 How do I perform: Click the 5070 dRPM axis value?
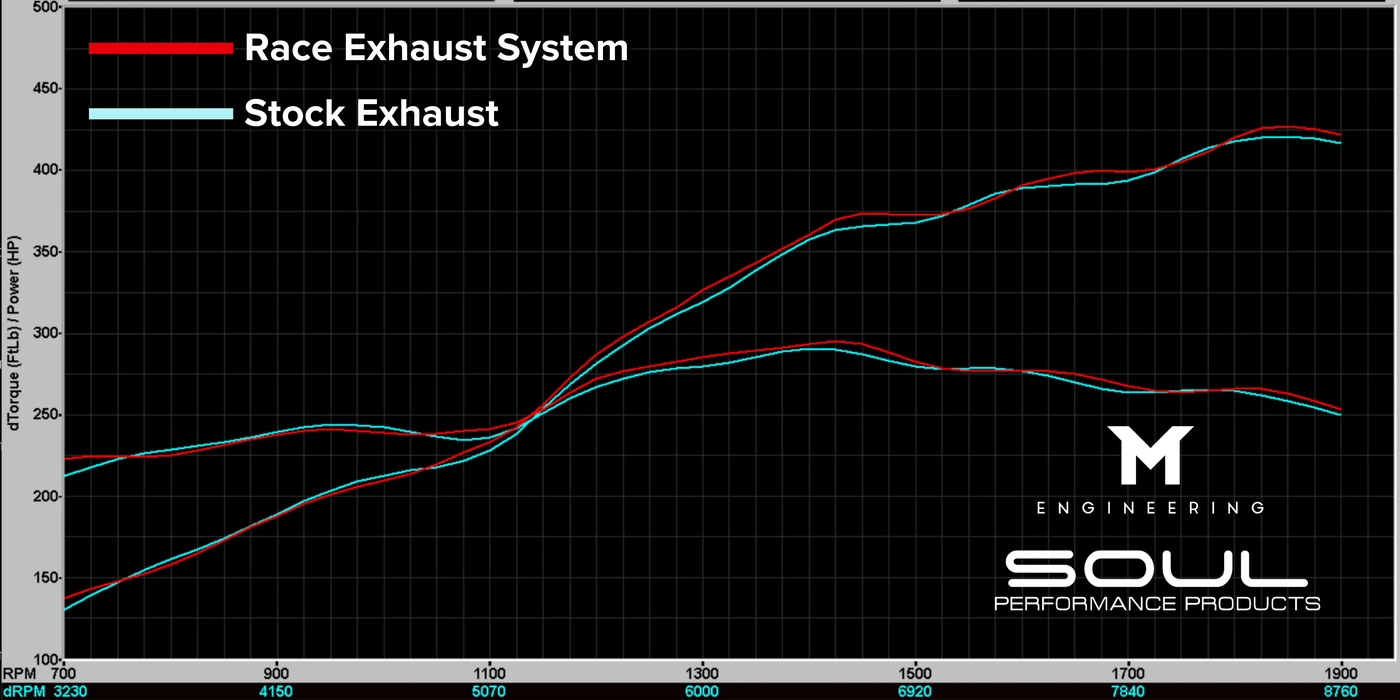click(x=489, y=690)
